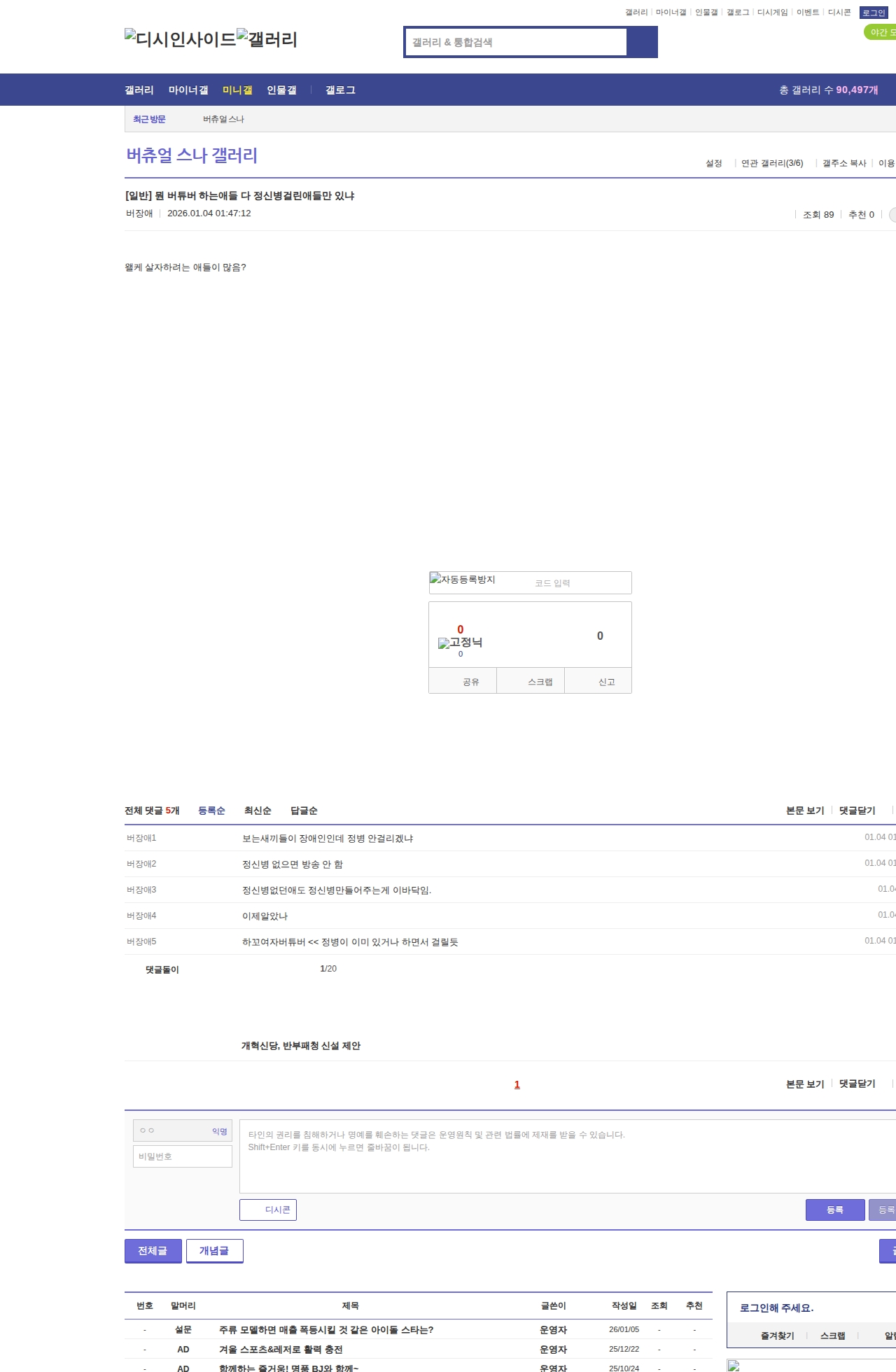Toggle the green 야간 모드 switch
Image resolution: width=896 pixels, height=1372 pixels.
(x=880, y=32)
